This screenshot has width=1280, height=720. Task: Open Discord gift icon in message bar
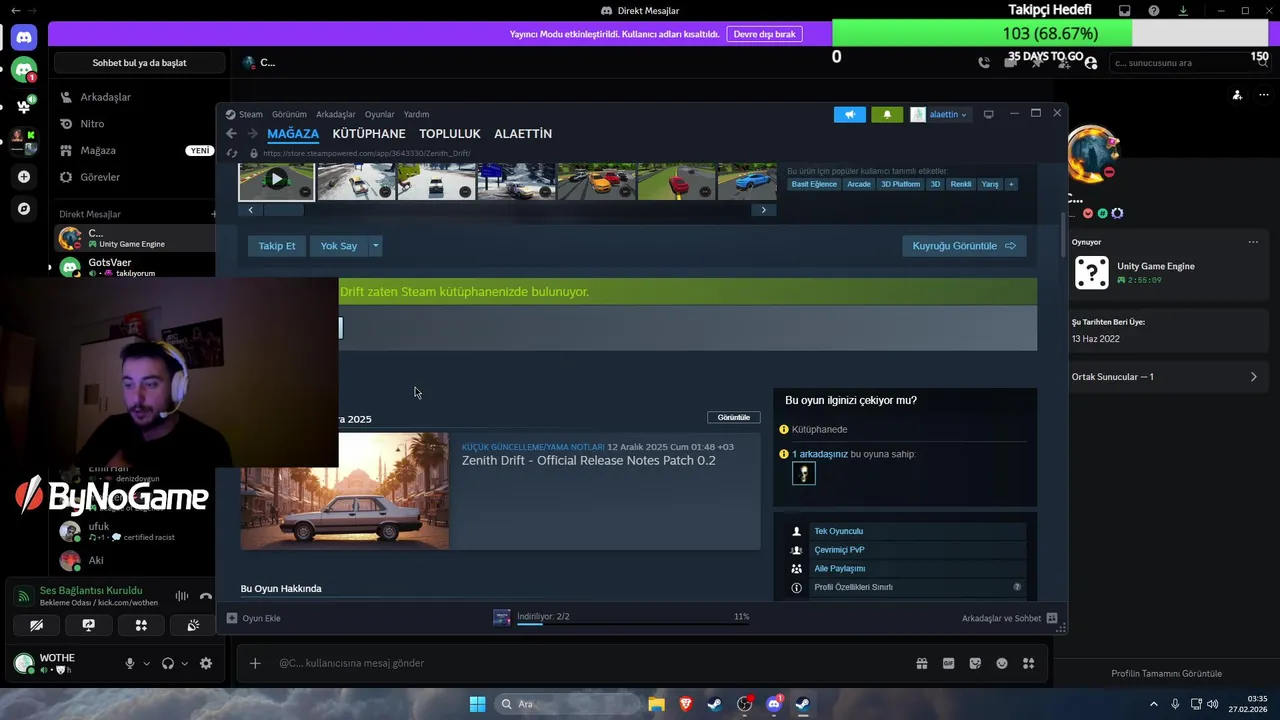[922, 663]
